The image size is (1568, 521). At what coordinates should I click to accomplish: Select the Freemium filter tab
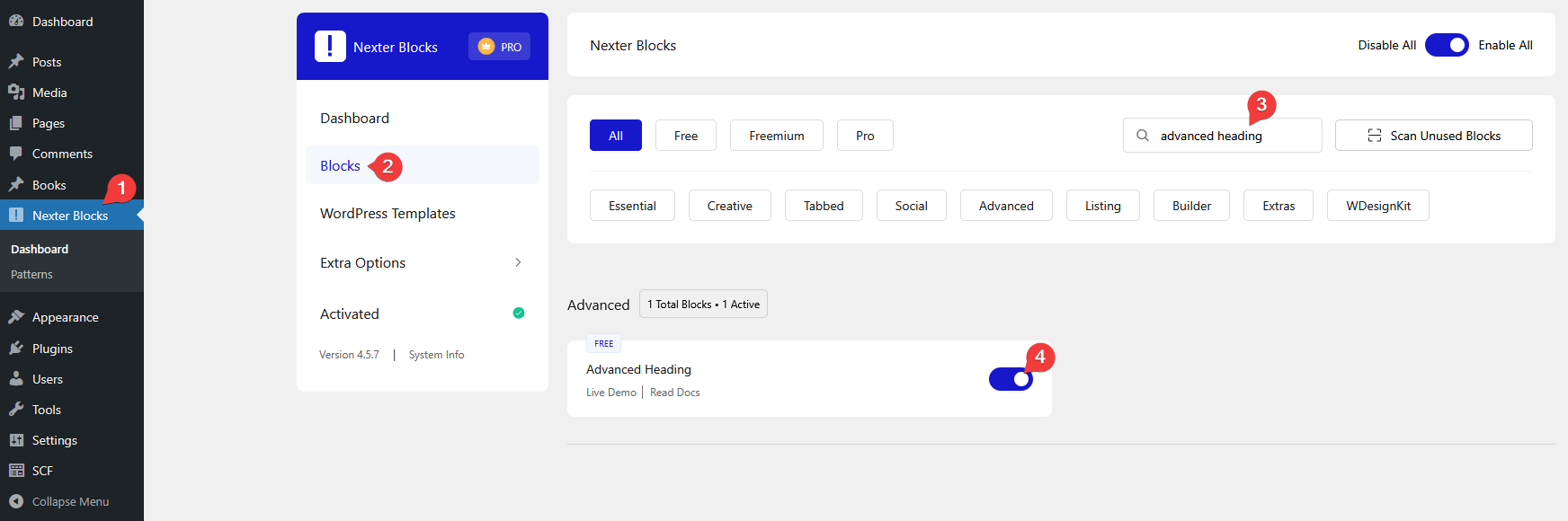coord(777,136)
